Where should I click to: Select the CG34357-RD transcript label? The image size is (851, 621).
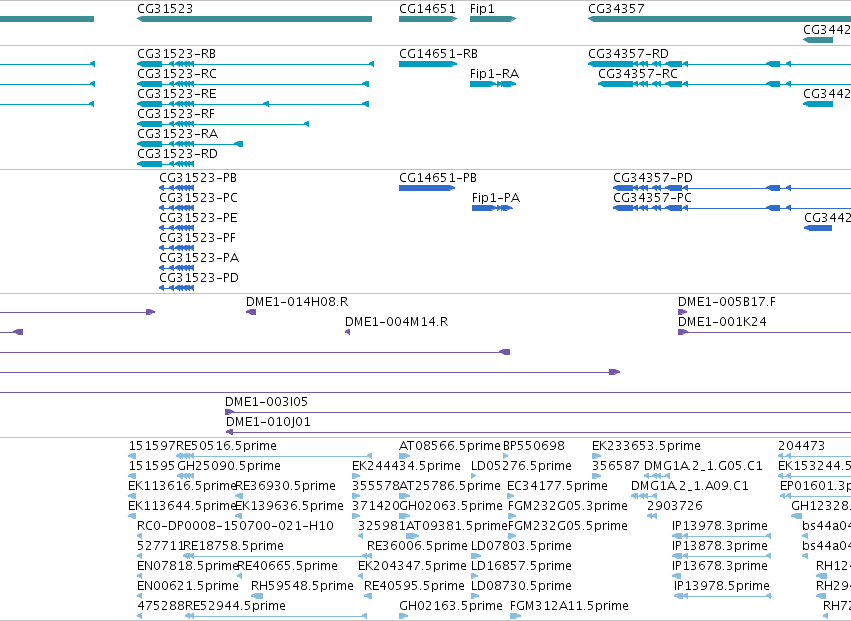(x=628, y=54)
